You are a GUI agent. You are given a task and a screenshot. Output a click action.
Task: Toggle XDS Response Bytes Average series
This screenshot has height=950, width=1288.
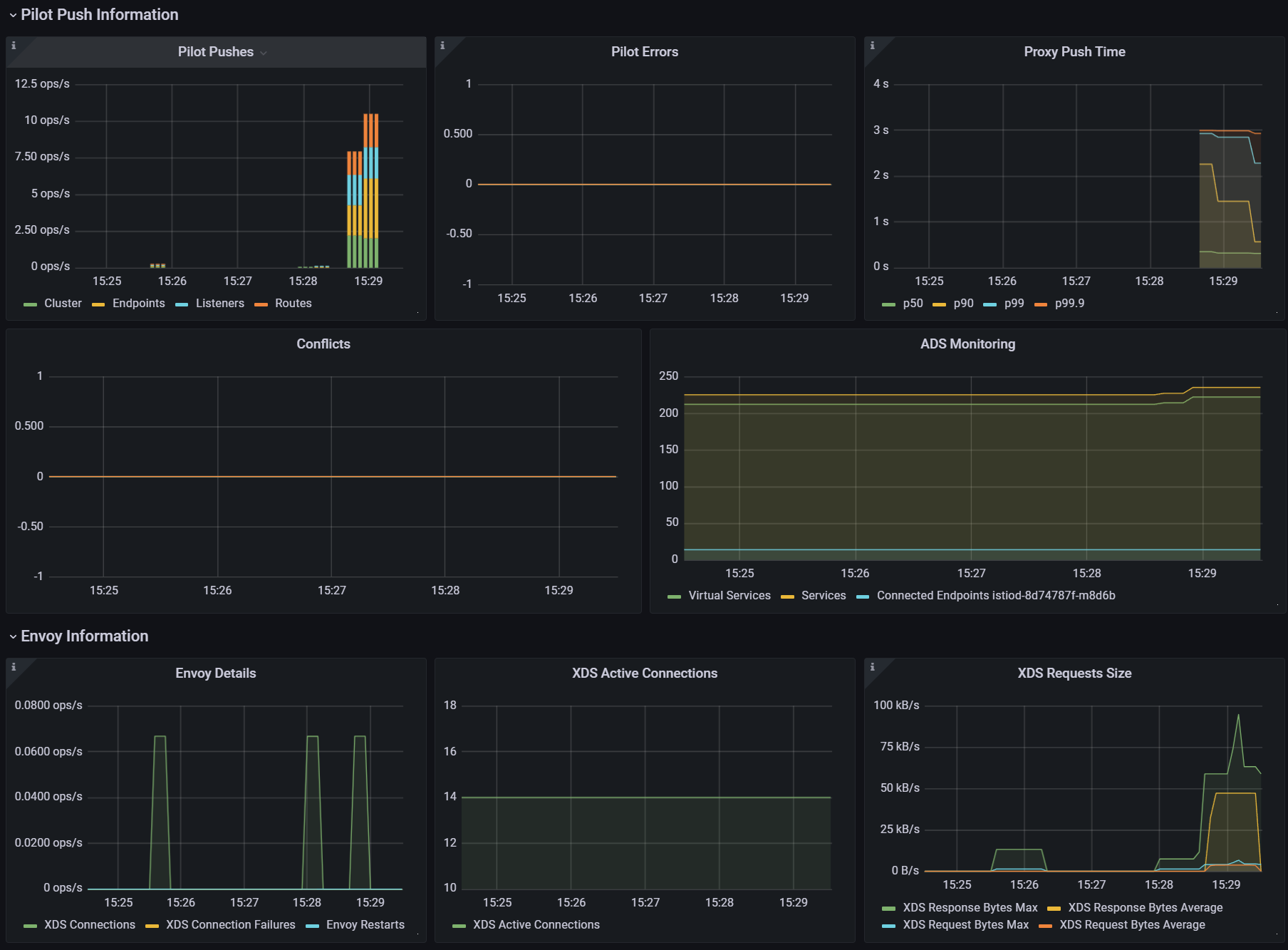[x=1146, y=908]
